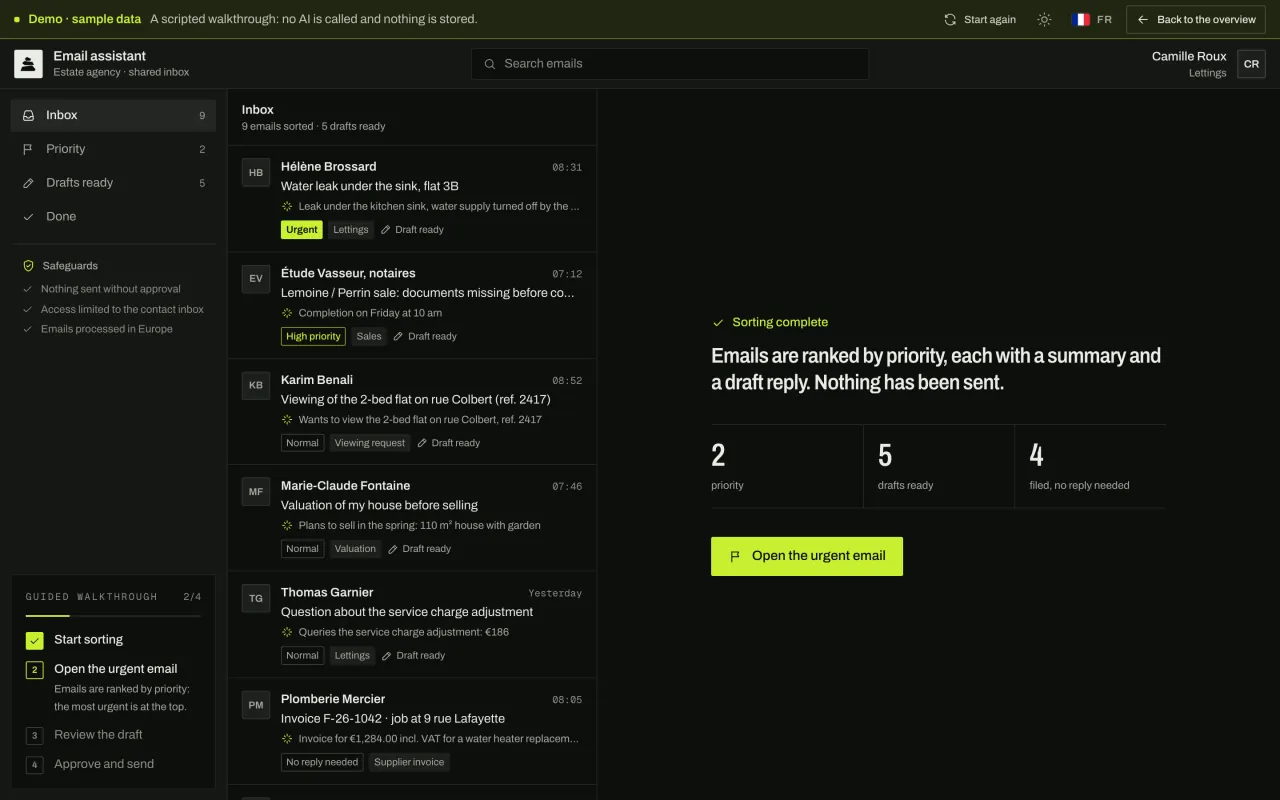Click the Search emails input field

670,64
